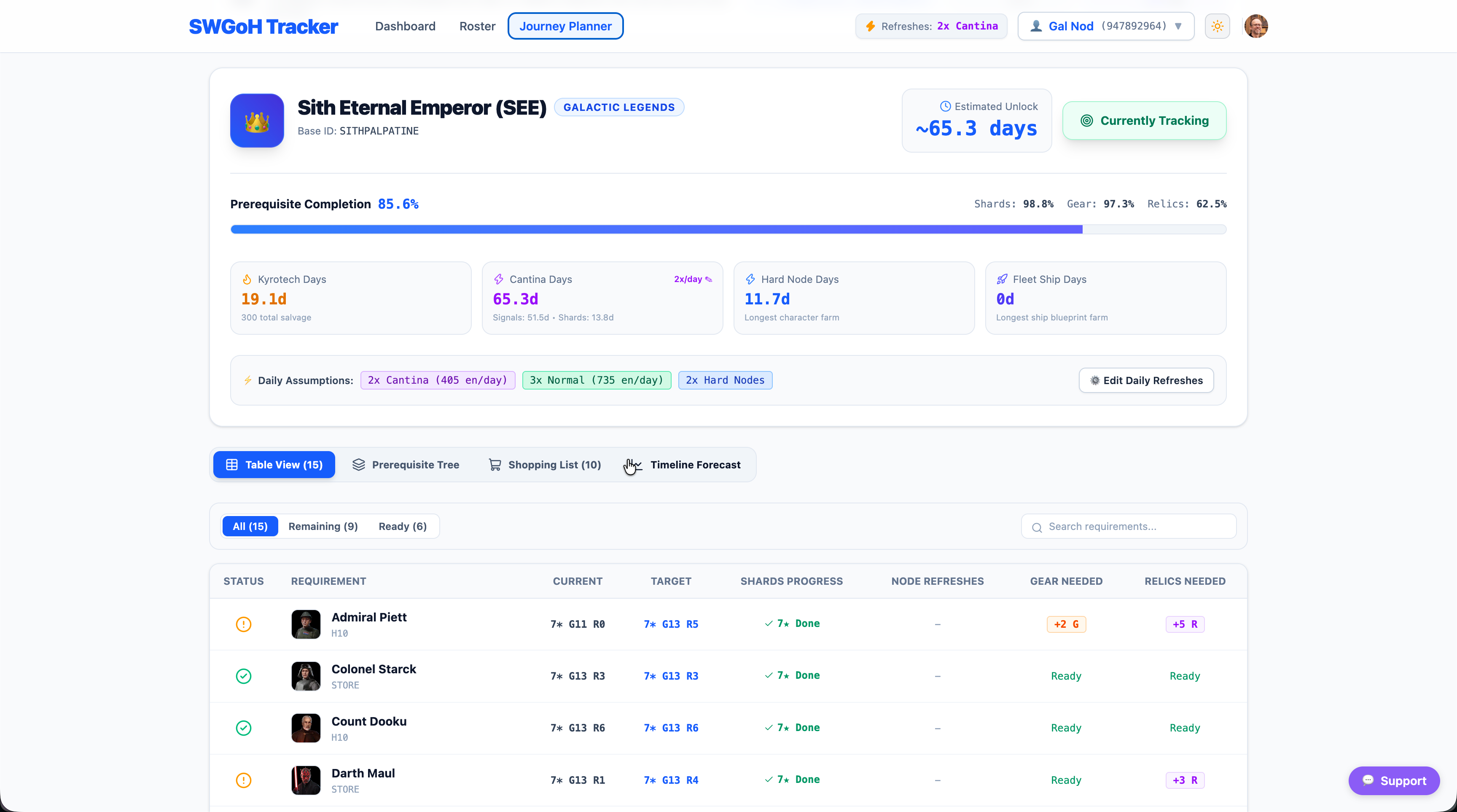Open the Gal Nod account dropdown
Image resolution: width=1457 pixels, height=812 pixels.
click(1106, 26)
